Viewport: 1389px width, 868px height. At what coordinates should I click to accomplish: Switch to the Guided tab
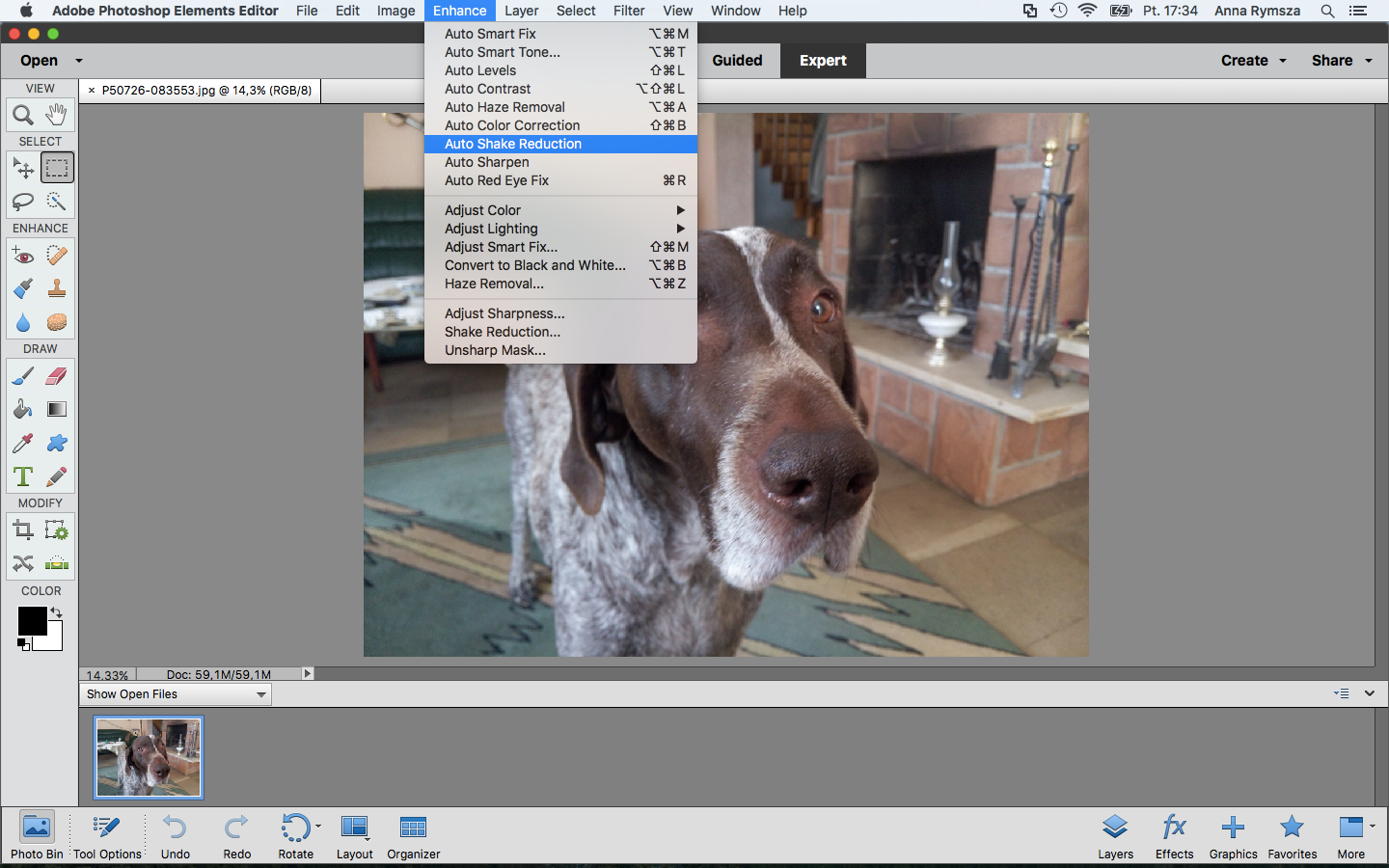point(737,61)
